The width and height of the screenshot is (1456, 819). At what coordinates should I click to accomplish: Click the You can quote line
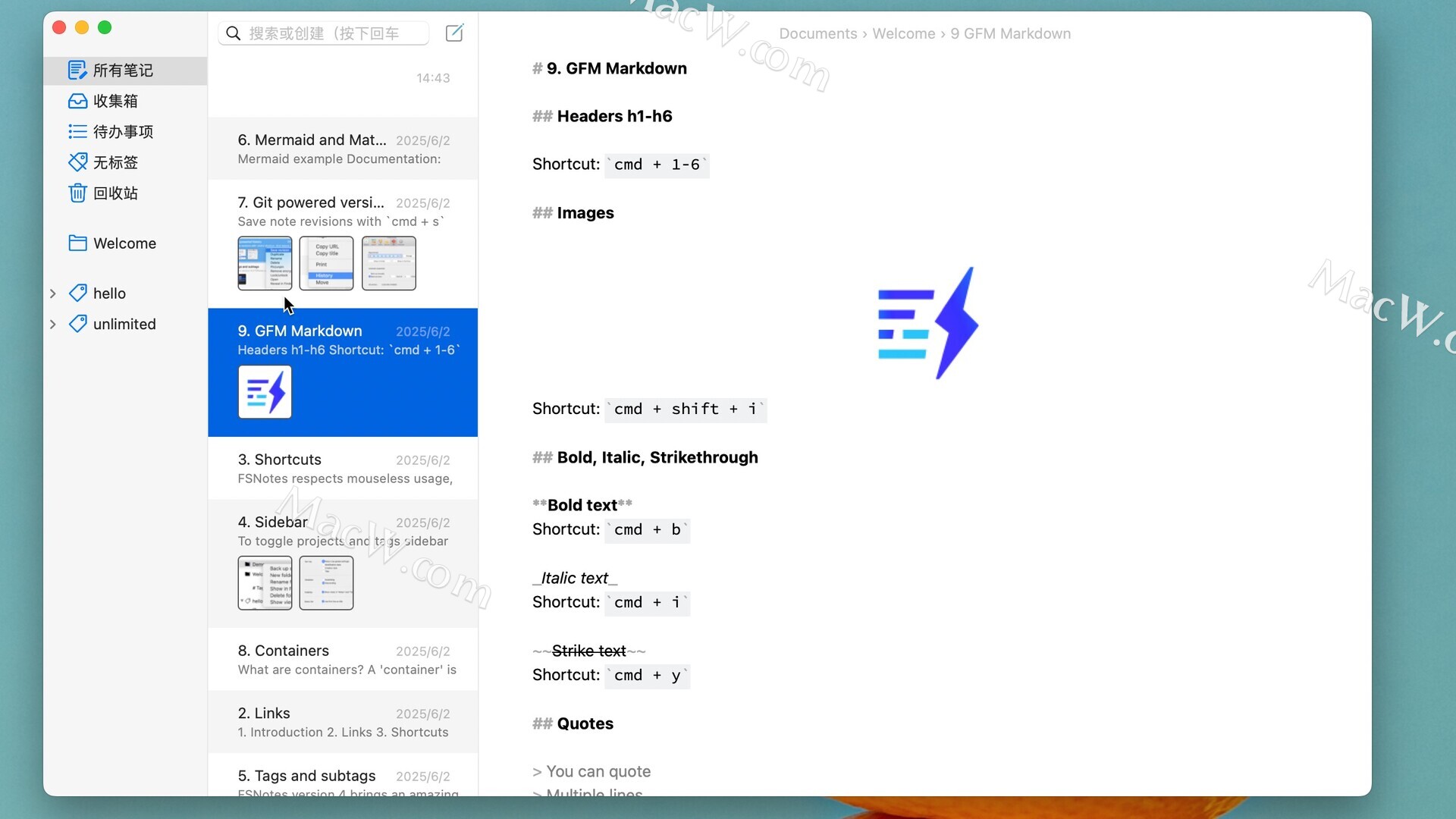pyautogui.click(x=591, y=771)
